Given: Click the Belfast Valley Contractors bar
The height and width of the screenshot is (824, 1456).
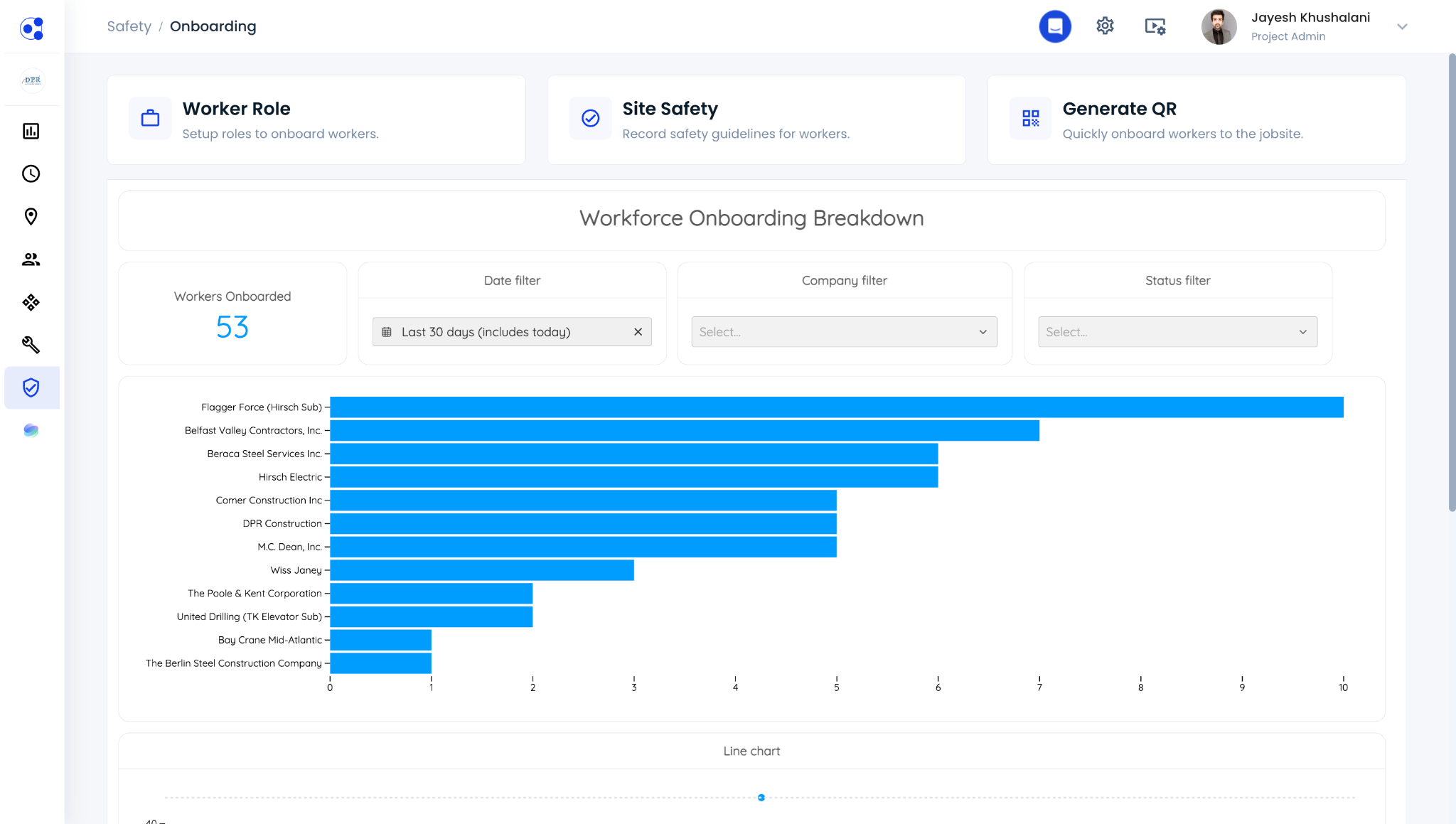Looking at the screenshot, I should [685, 431].
